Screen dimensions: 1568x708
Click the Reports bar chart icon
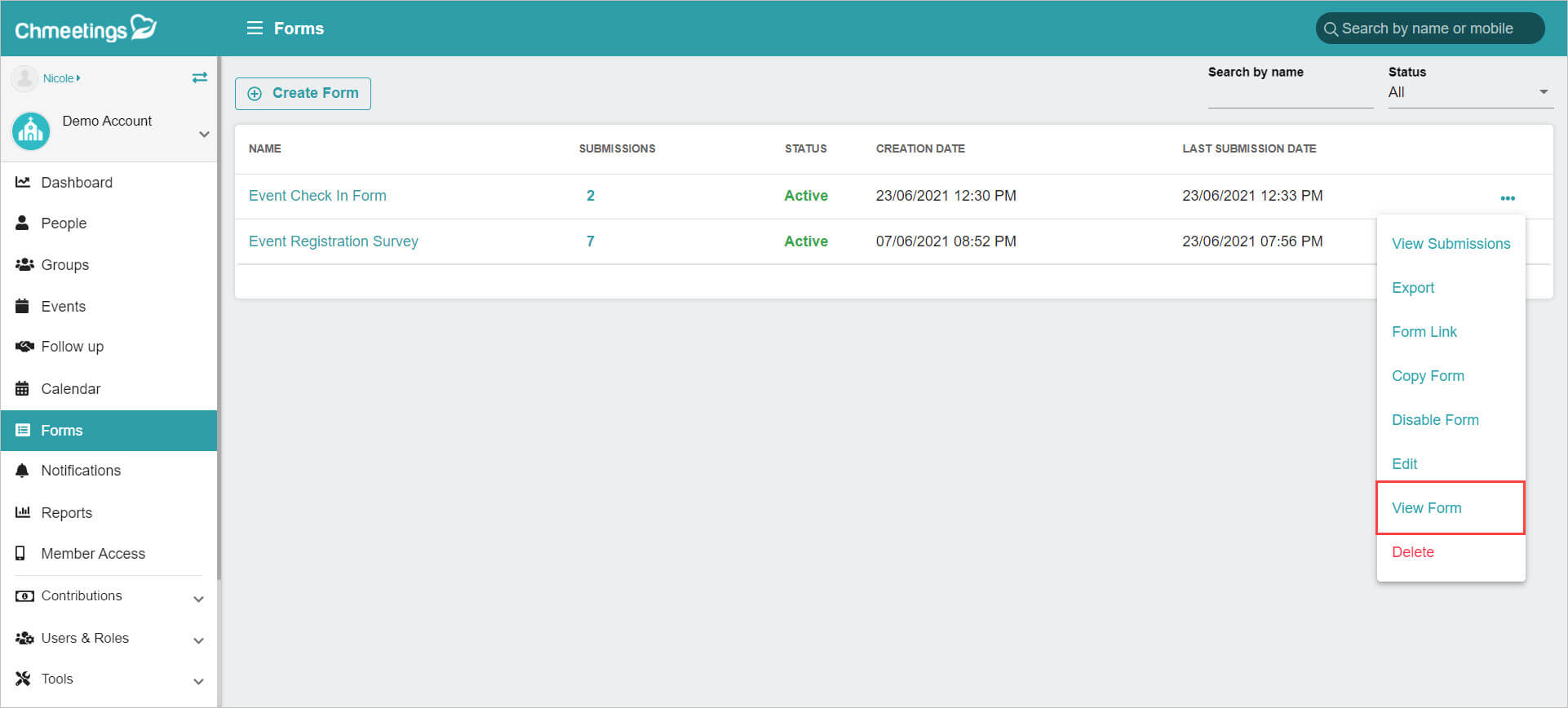coord(23,512)
